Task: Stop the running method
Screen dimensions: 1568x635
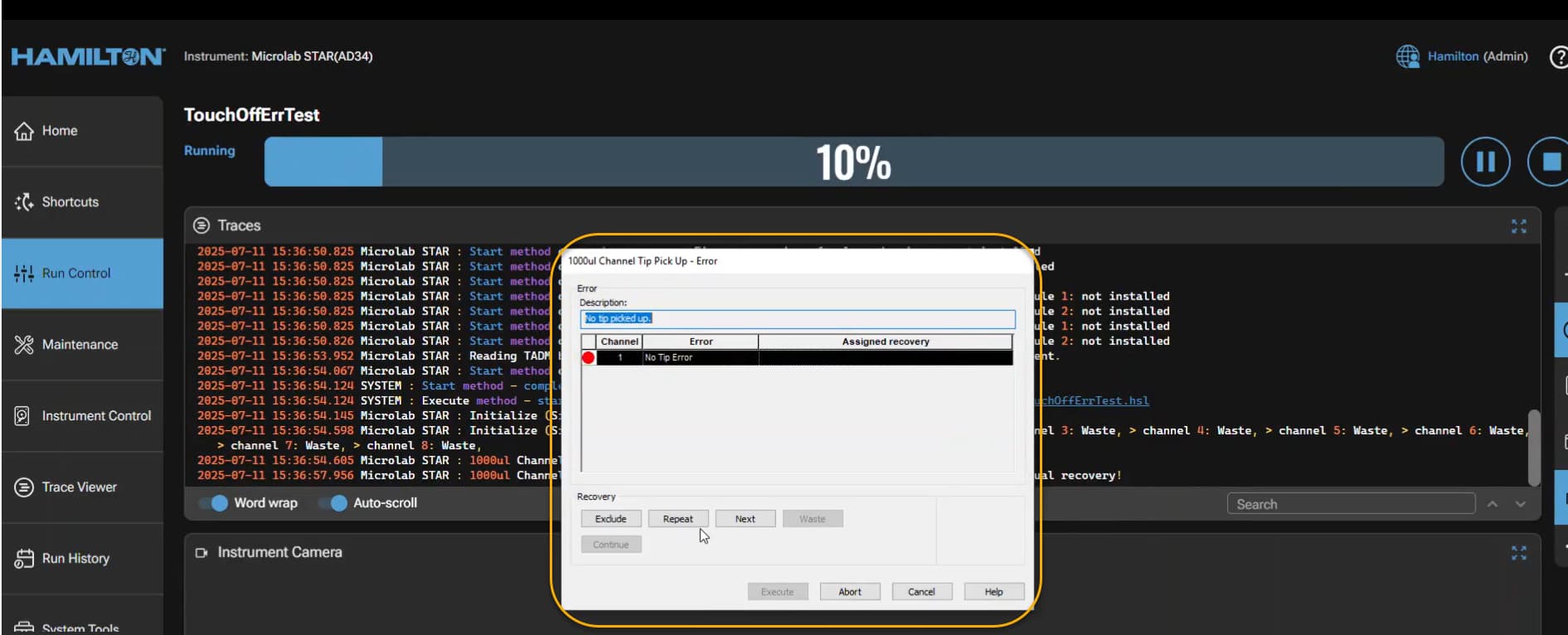Action: (x=1549, y=162)
